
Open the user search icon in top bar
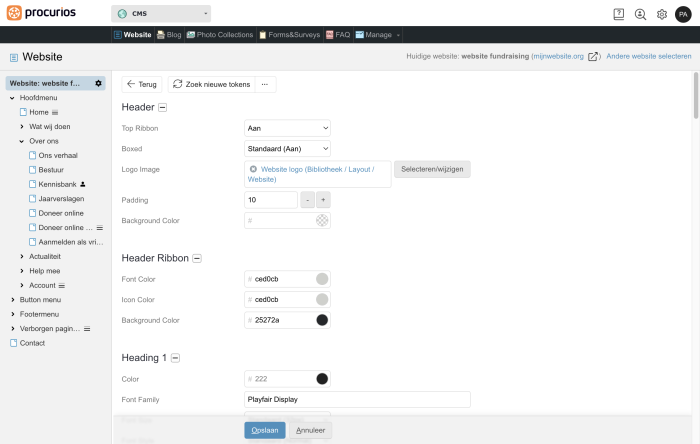pyautogui.click(x=640, y=14)
